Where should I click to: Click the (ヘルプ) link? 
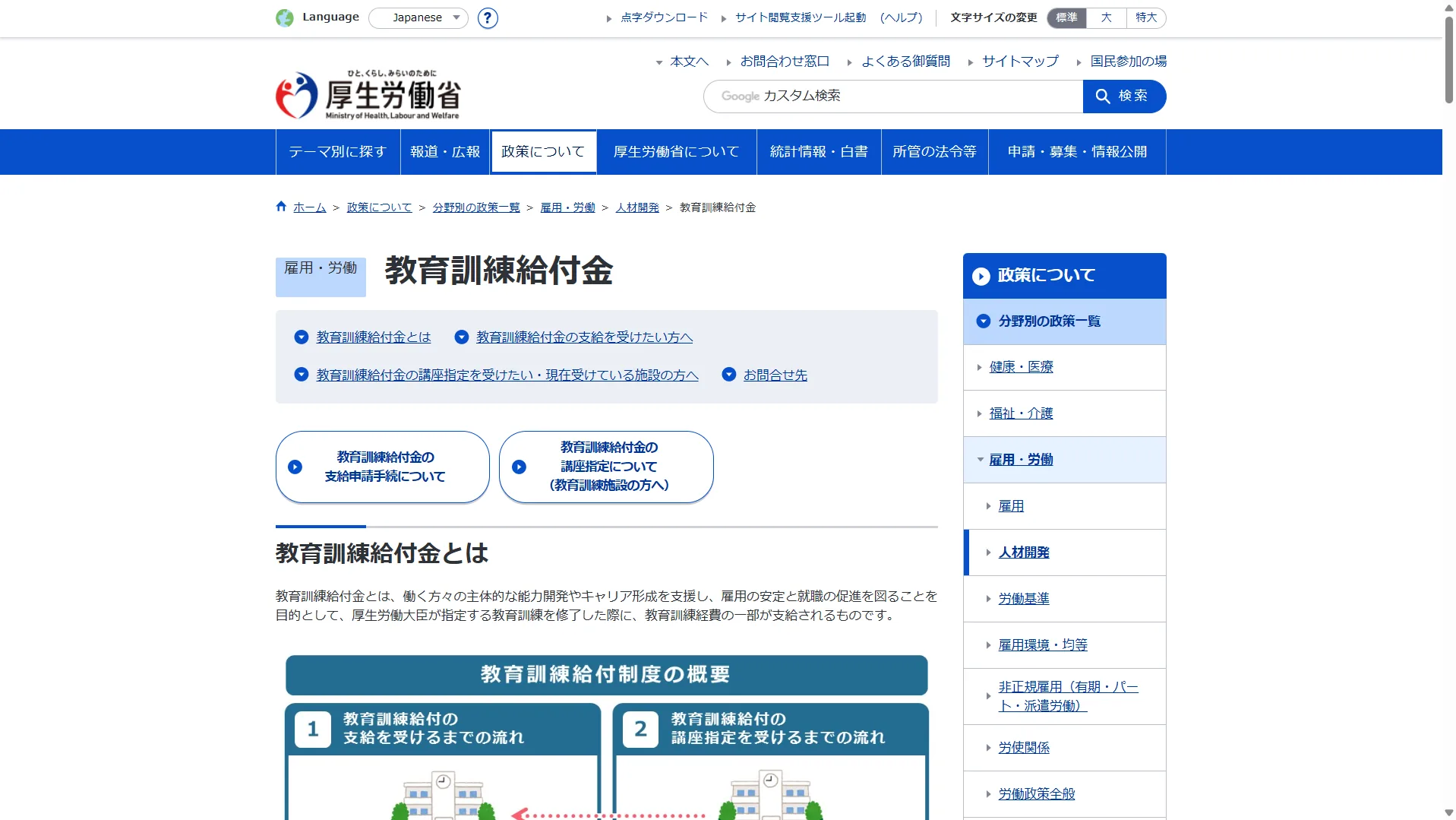click(901, 17)
